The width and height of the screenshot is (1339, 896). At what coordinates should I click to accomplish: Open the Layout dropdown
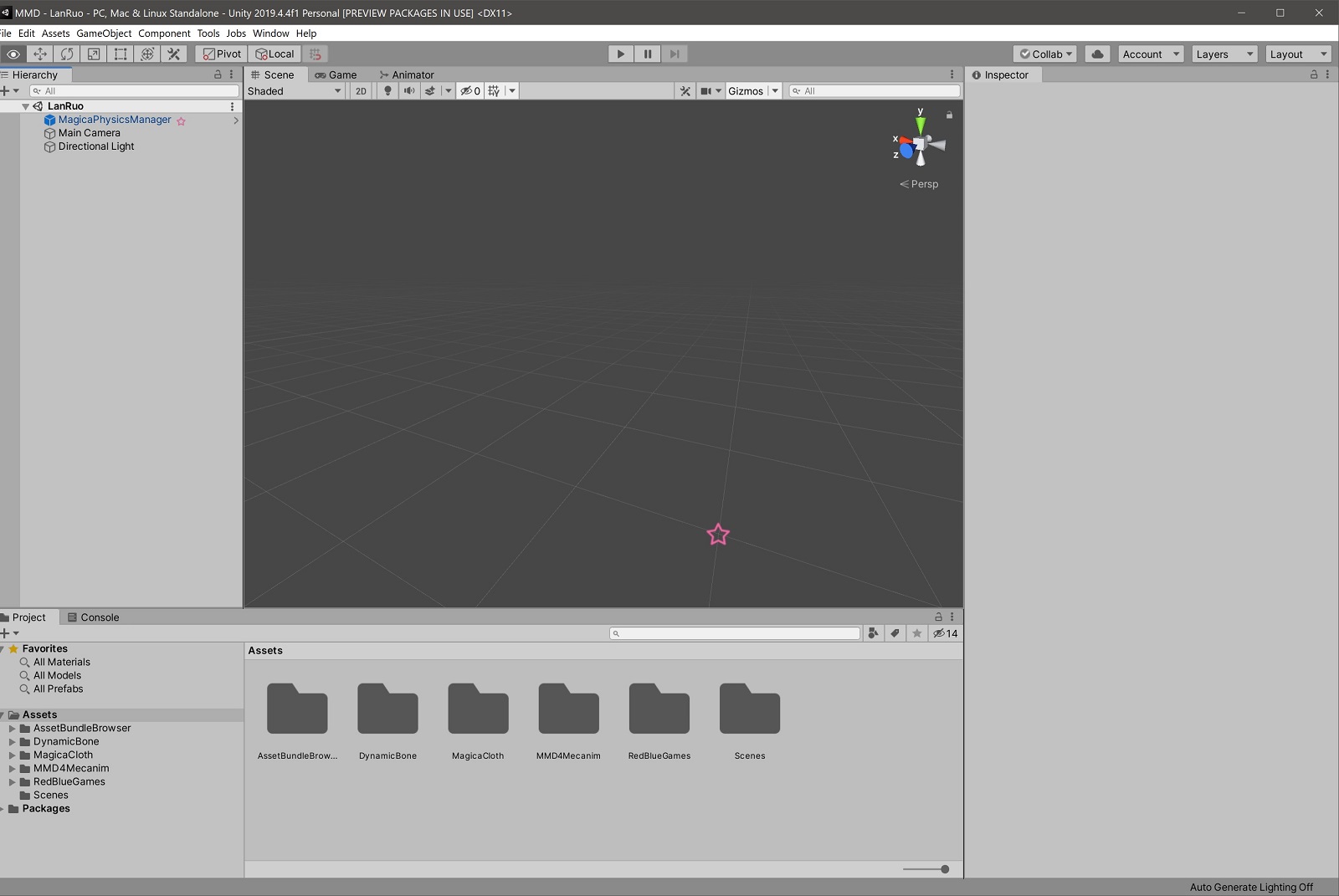click(x=1298, y=54)
